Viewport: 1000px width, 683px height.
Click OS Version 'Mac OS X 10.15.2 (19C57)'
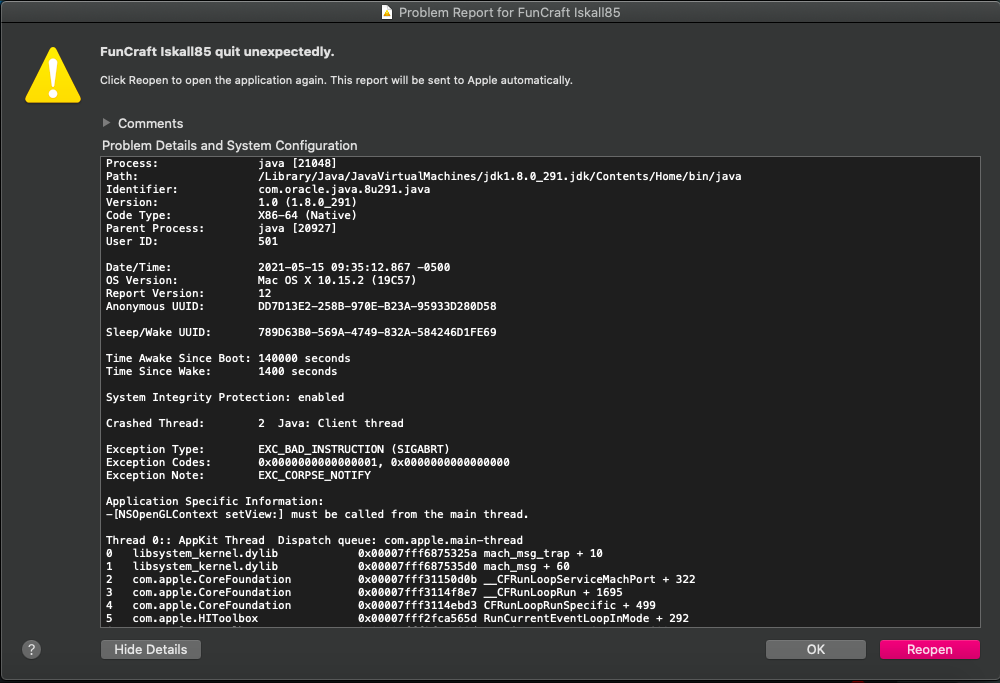[x=337, y=281]
